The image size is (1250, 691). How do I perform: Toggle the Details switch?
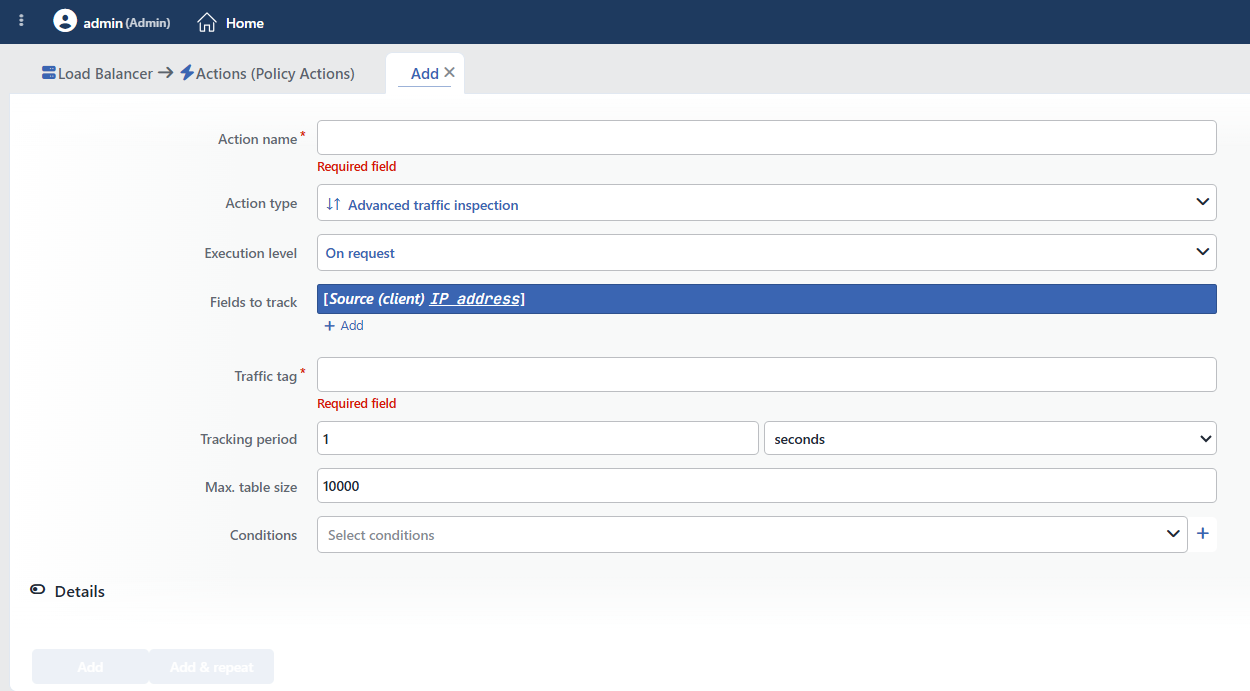coord(38,590)
